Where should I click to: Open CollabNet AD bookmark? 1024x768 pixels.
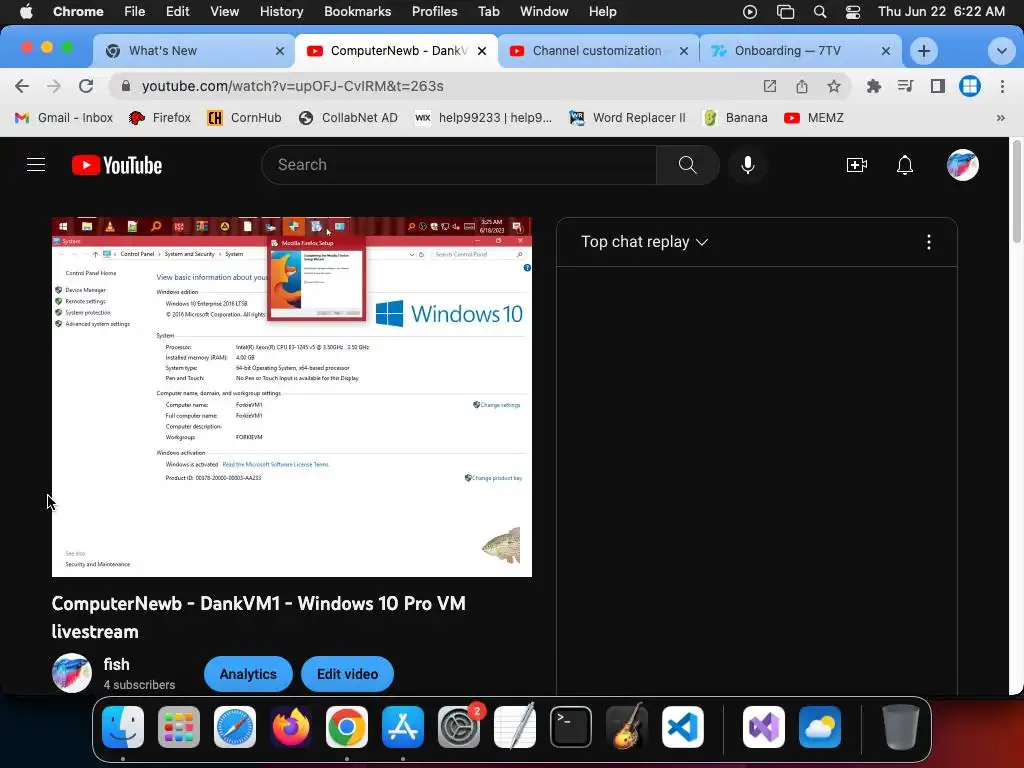(x=348, y=118)
